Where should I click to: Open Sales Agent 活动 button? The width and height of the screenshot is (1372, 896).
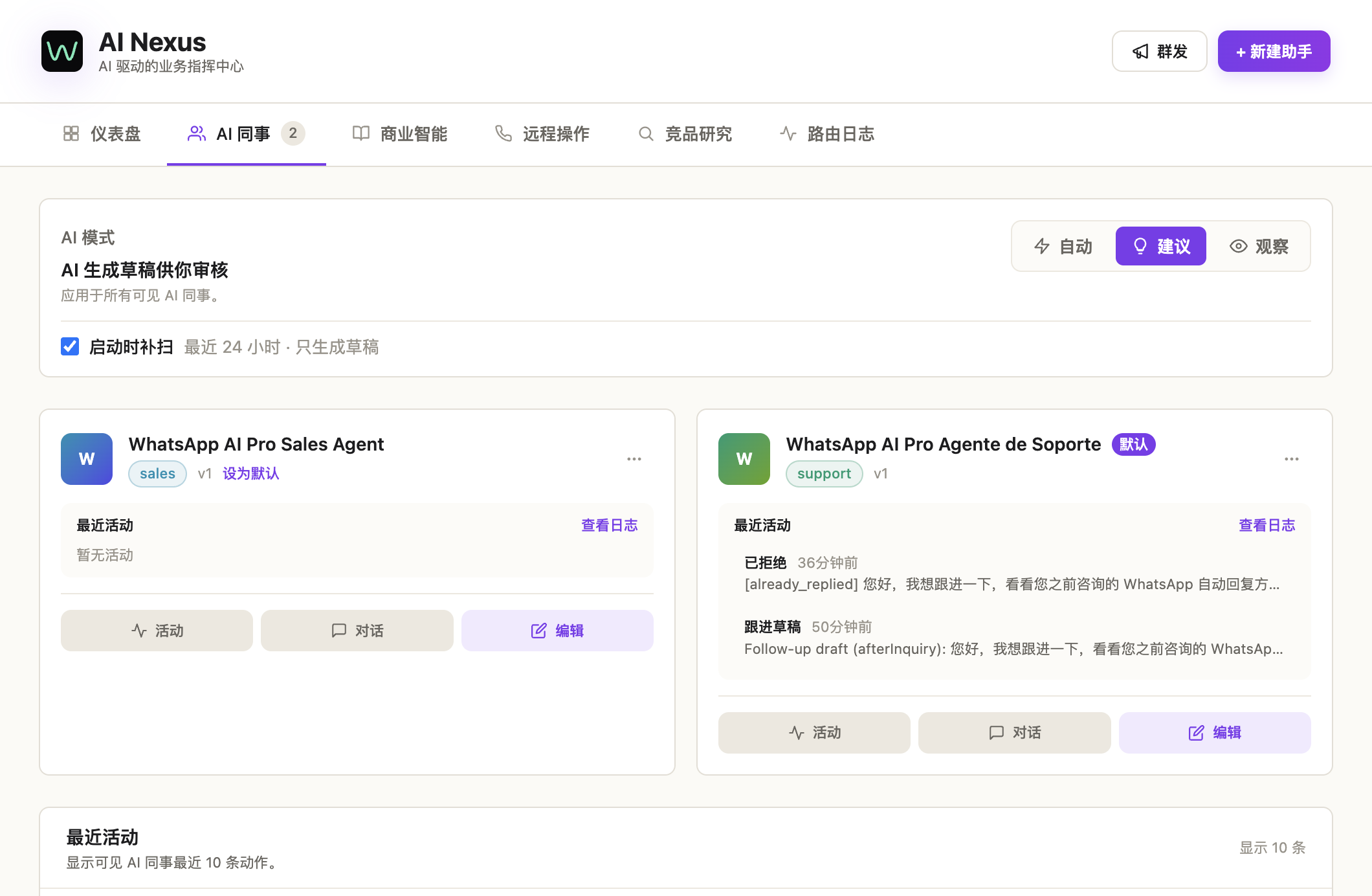point(157,631)
